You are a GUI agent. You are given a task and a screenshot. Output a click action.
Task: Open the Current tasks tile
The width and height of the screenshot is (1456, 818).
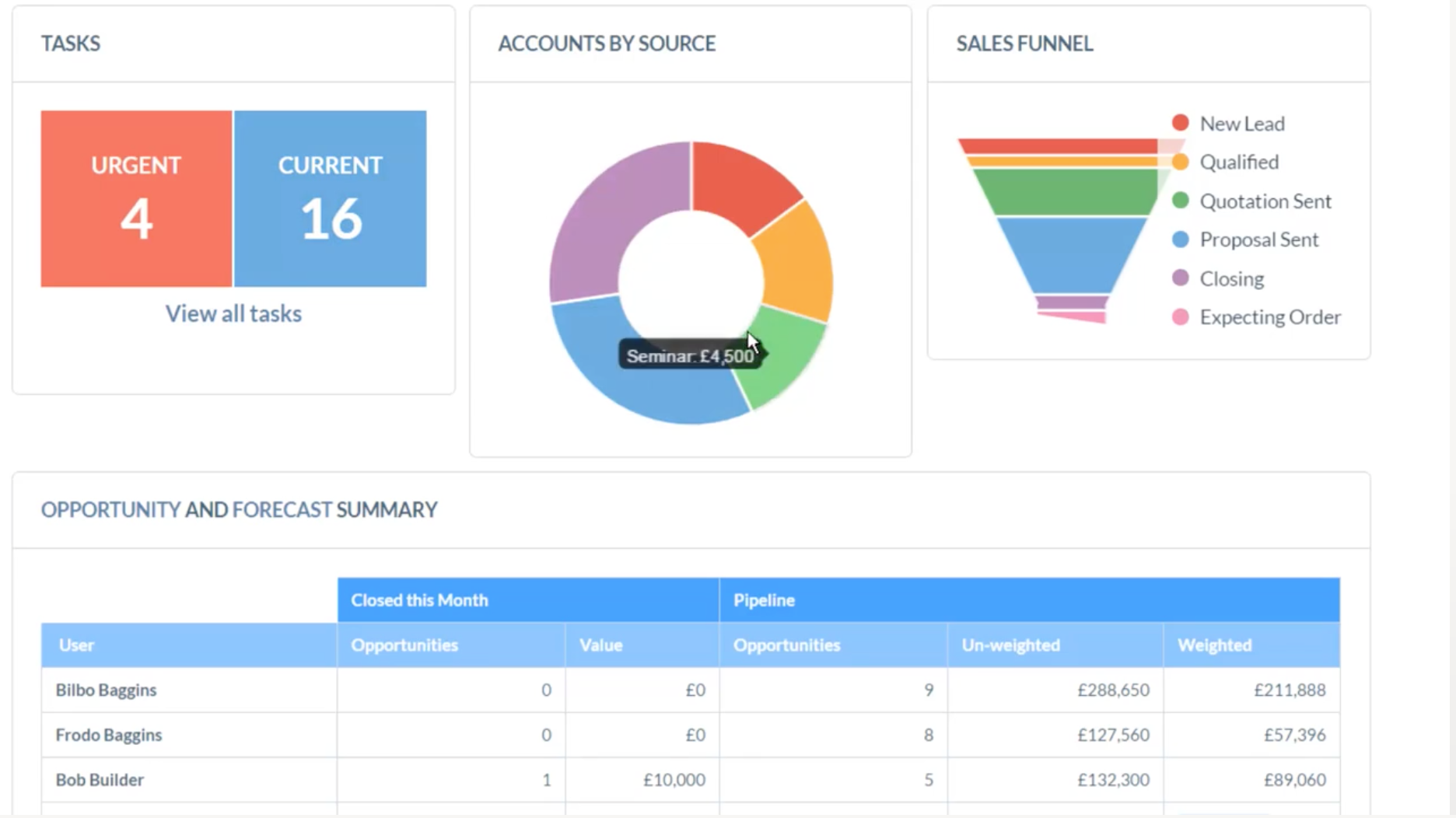pyautogui.click(x=330, y=198)
